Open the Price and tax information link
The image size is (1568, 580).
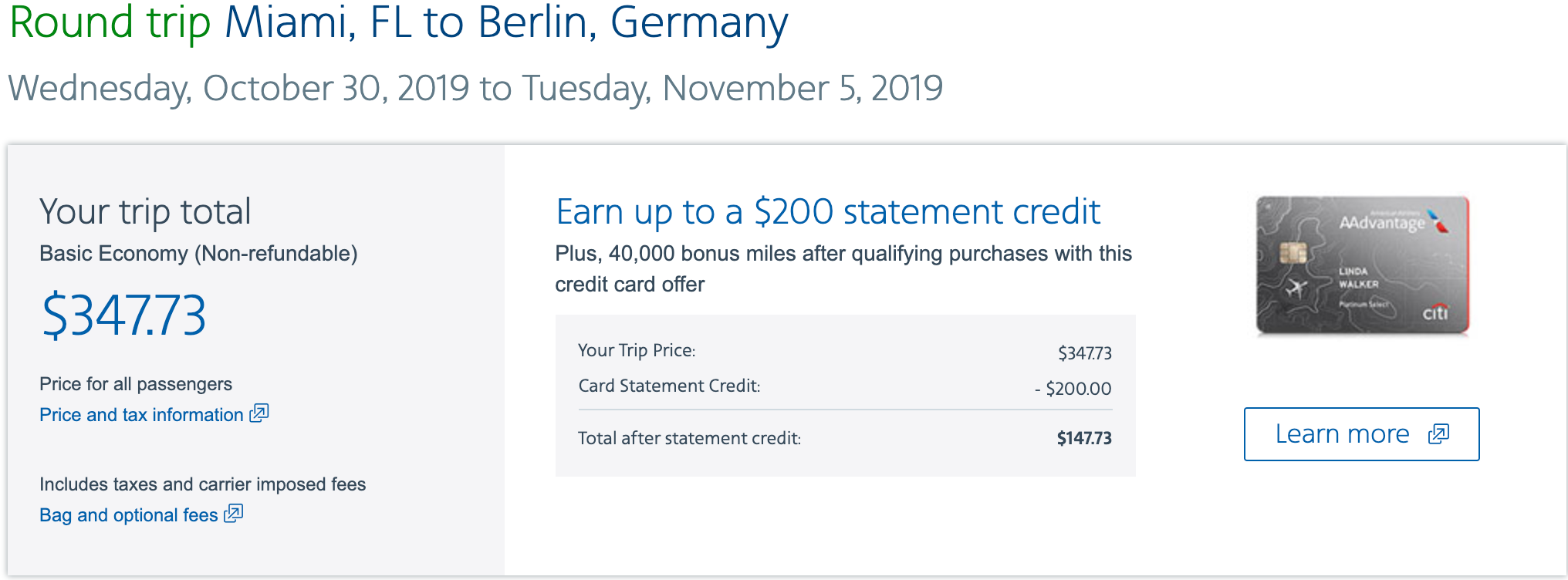coord(141,415)
